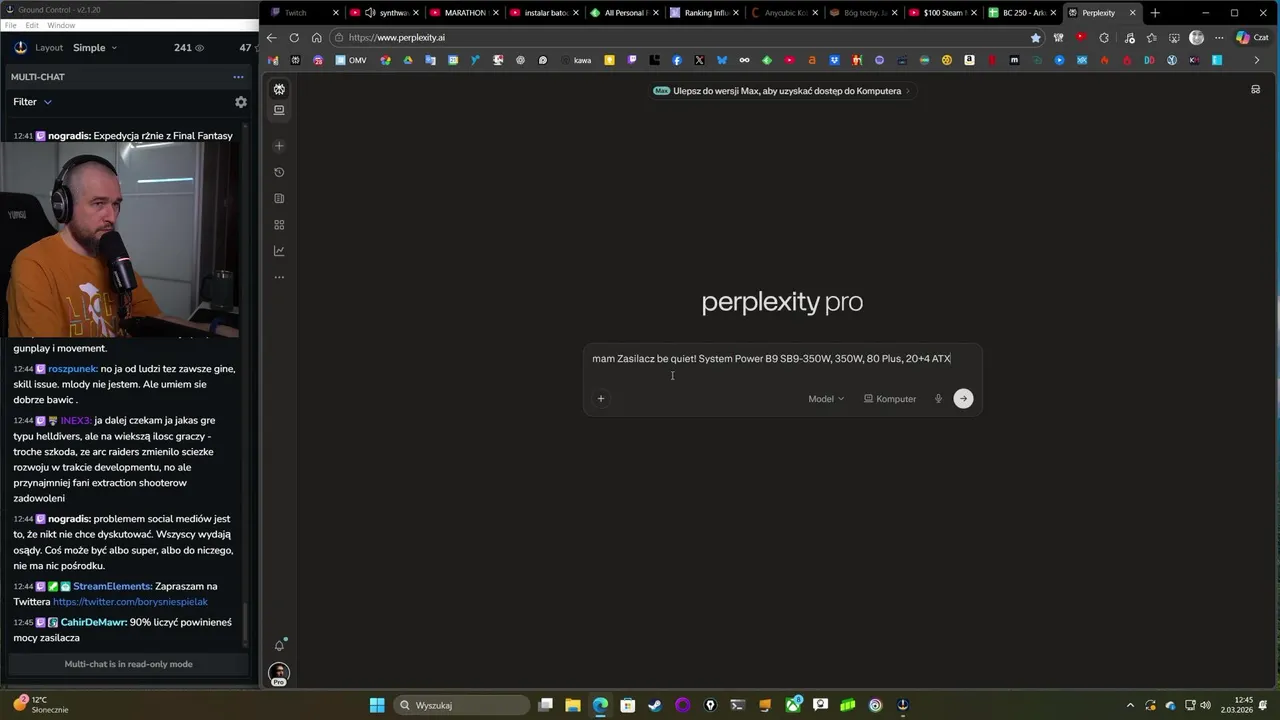This screenshot has height=720, width=1280.
Task: Click the StreamElements username in chat
Action: pyautogui.click(x=112, y=586)
